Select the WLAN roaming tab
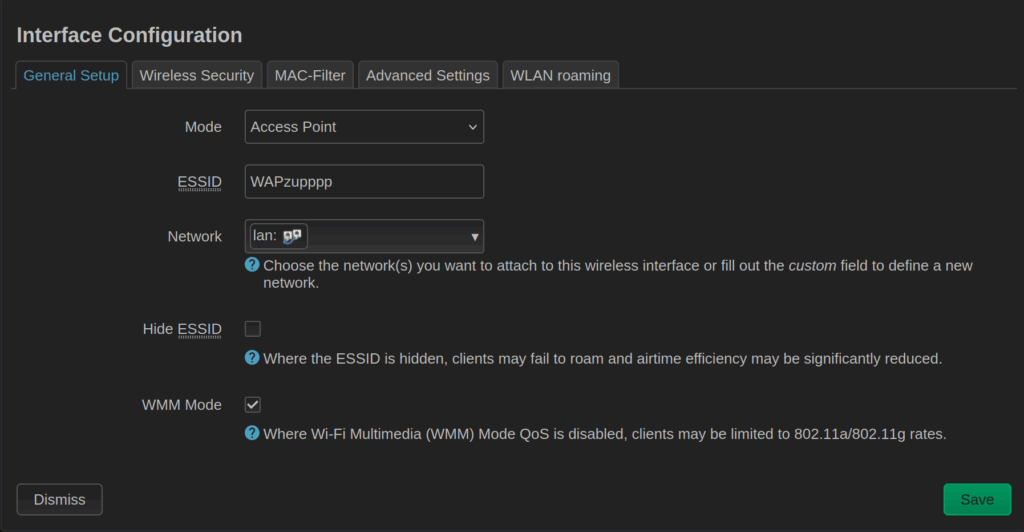The width and height of the screenshot is (1024, 532). coord(560,75)
